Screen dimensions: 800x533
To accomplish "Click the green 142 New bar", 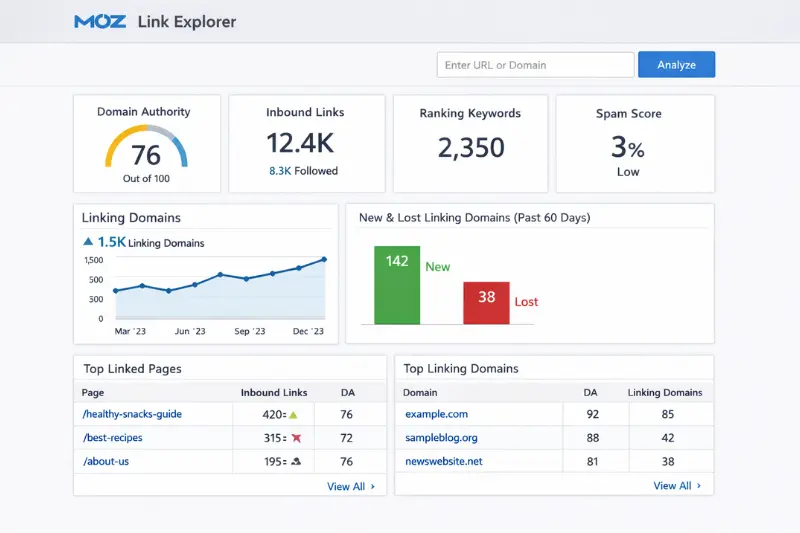I will pos(397,285).
